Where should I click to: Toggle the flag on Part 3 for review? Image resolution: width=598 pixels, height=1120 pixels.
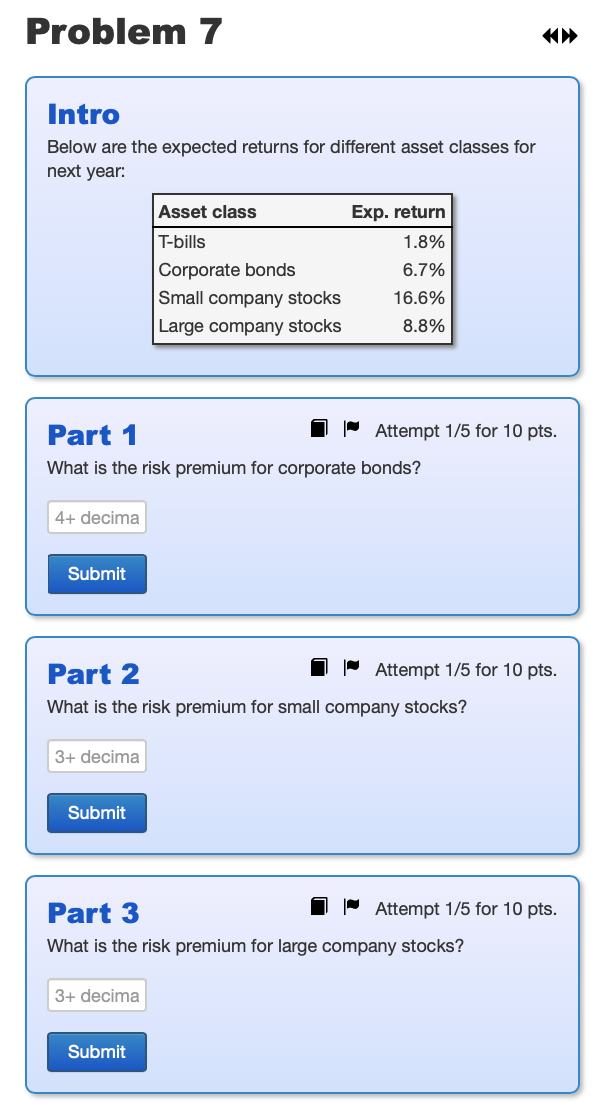click(x=351, y=905)
